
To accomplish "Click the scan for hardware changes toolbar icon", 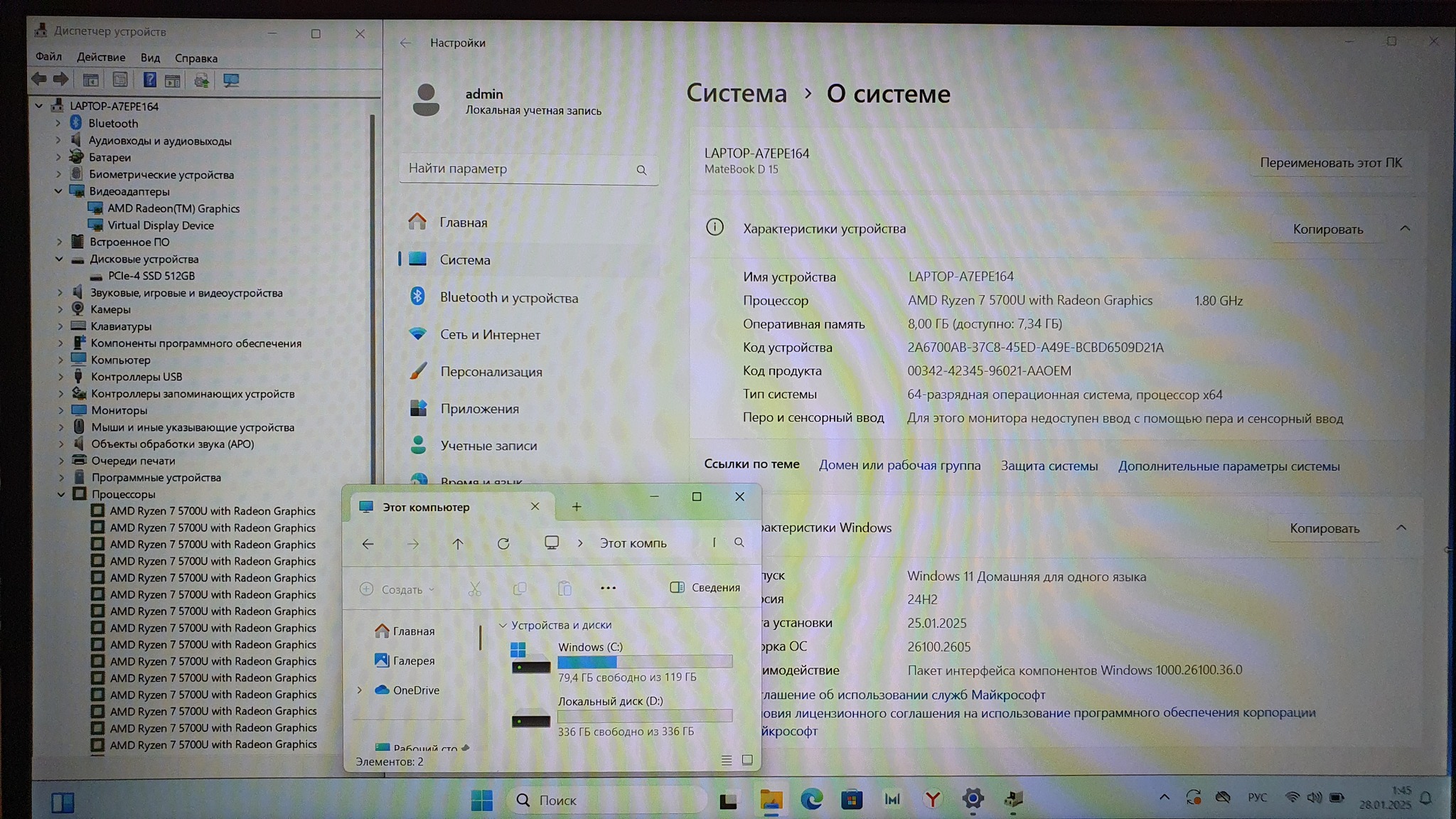I will (x=231, y=80).
